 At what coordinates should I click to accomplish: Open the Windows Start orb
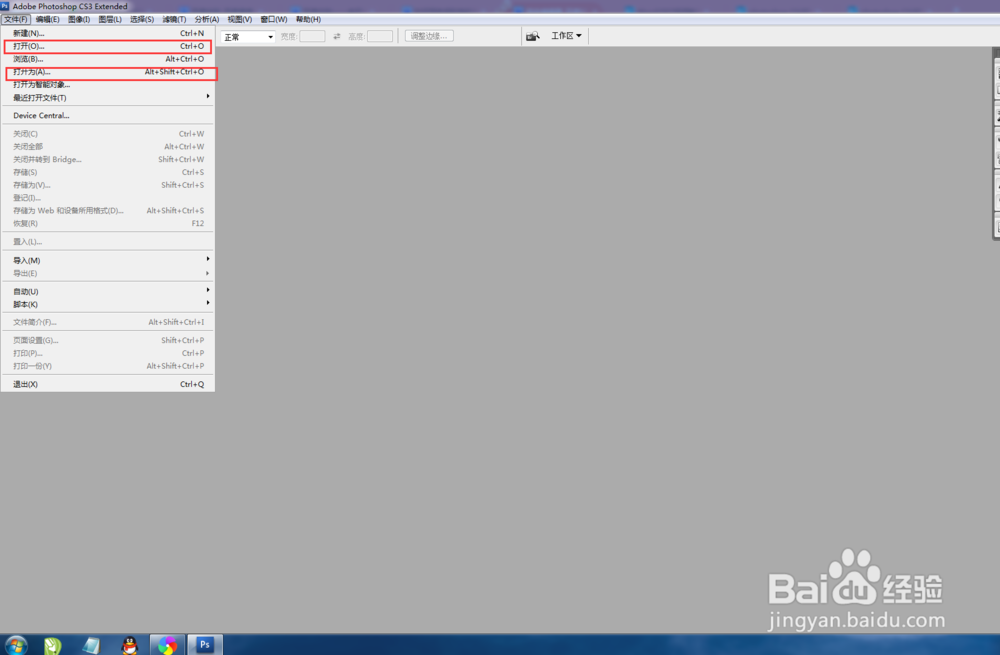coord(15,645)
